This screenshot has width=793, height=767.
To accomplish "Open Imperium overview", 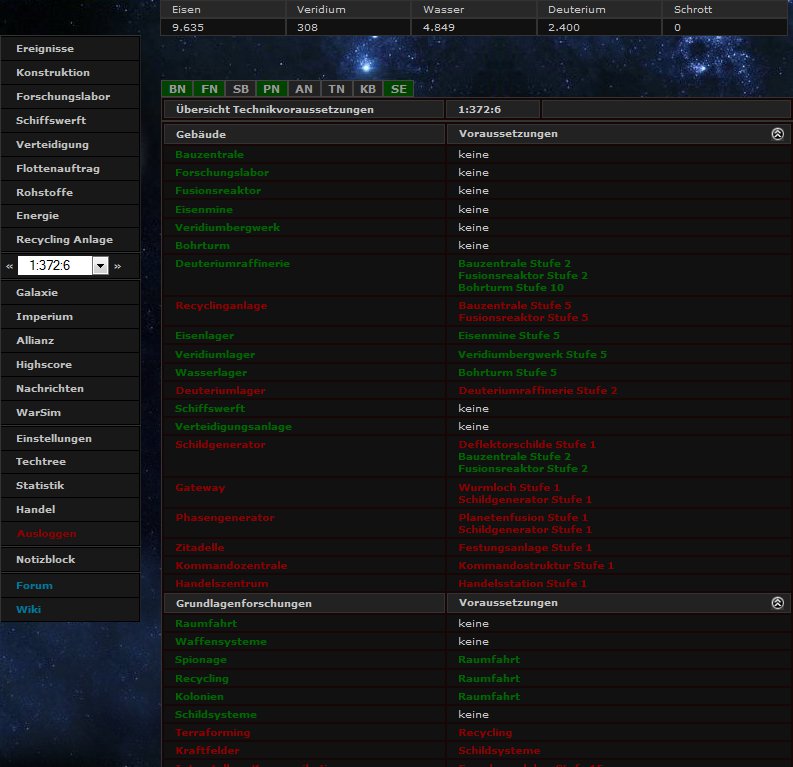I will coord(70,317).
